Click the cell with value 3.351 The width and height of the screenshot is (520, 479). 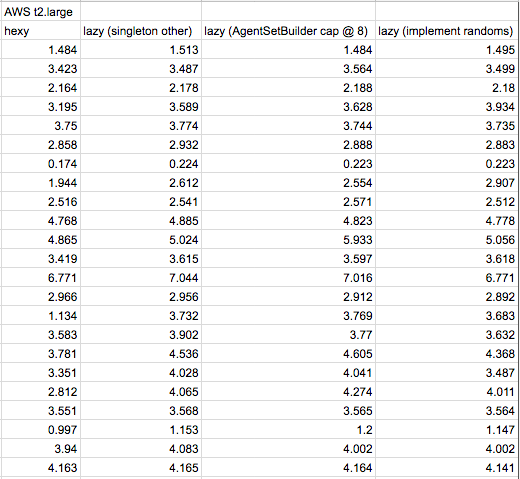pyautogui.click(x=41, y=373)
